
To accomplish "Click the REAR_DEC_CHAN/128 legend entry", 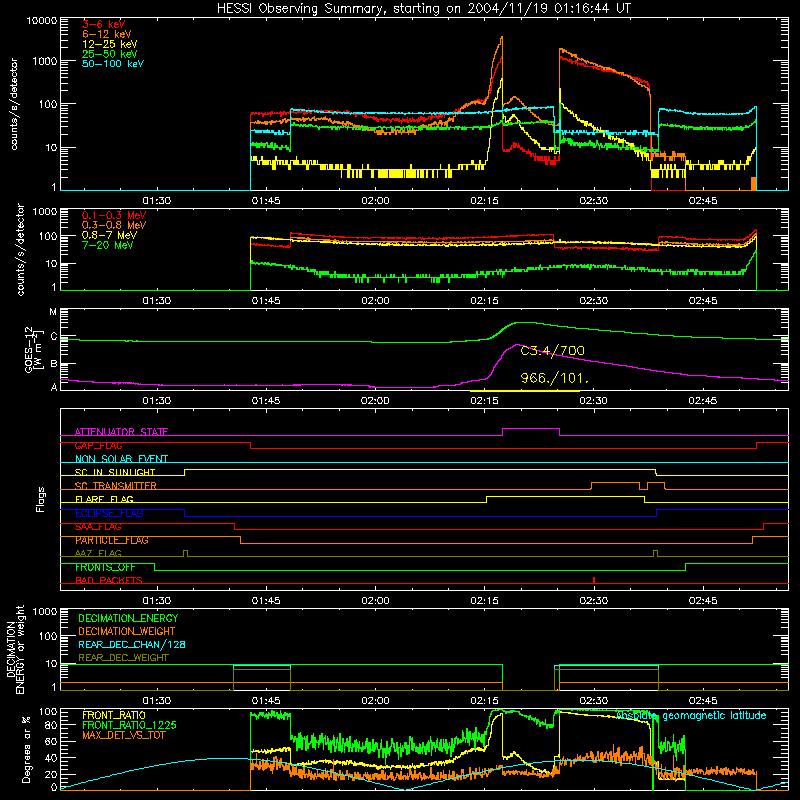I will pos(132,644).
